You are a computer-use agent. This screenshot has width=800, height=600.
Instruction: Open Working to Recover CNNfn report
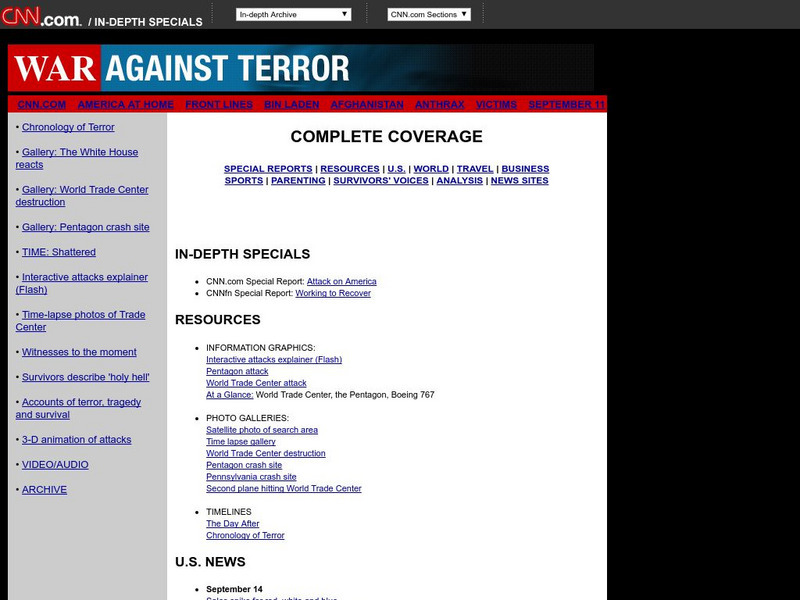pos(333,293)
